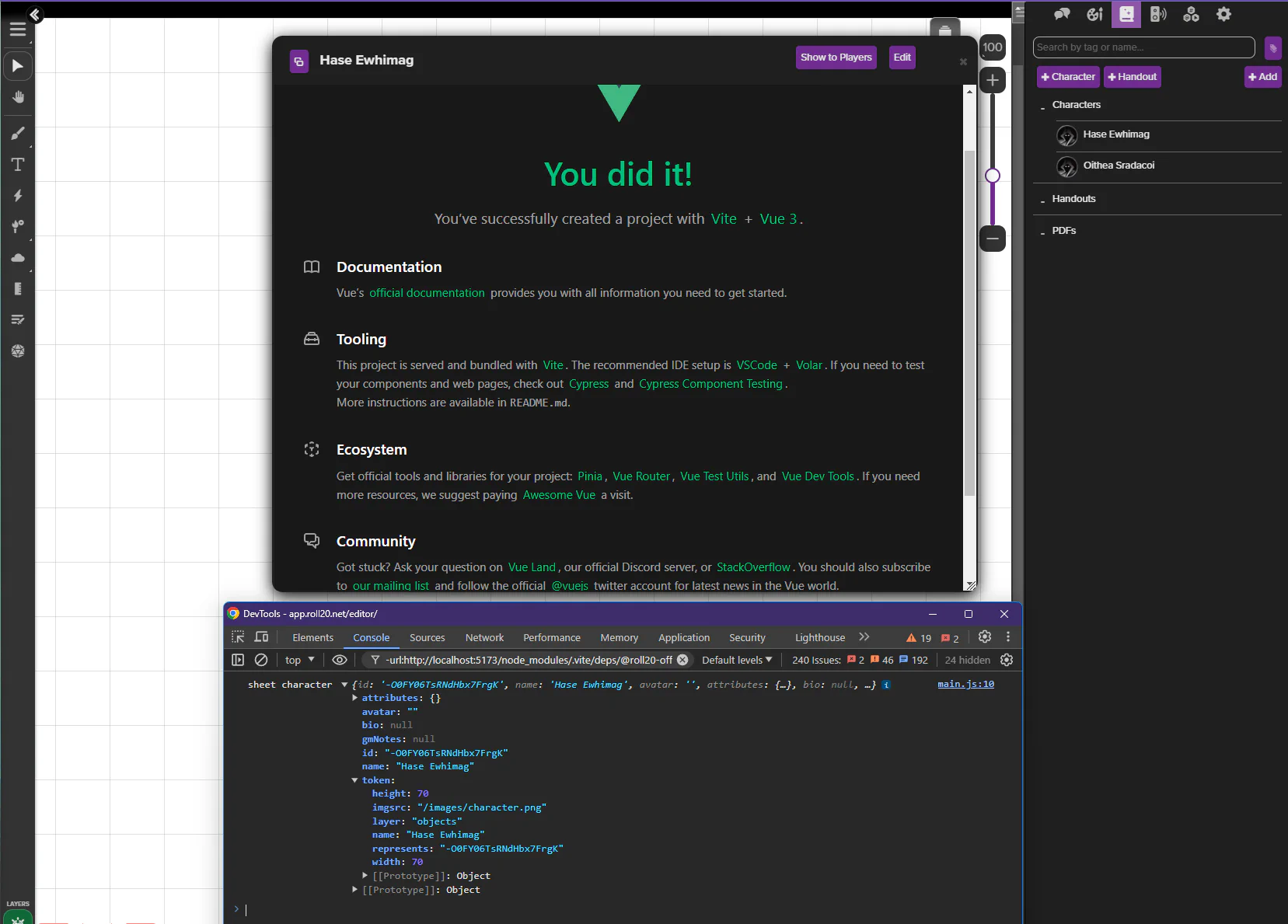Click the purple Add button
Viewport: 1288px width, 924px height.
click(1262, 77)
